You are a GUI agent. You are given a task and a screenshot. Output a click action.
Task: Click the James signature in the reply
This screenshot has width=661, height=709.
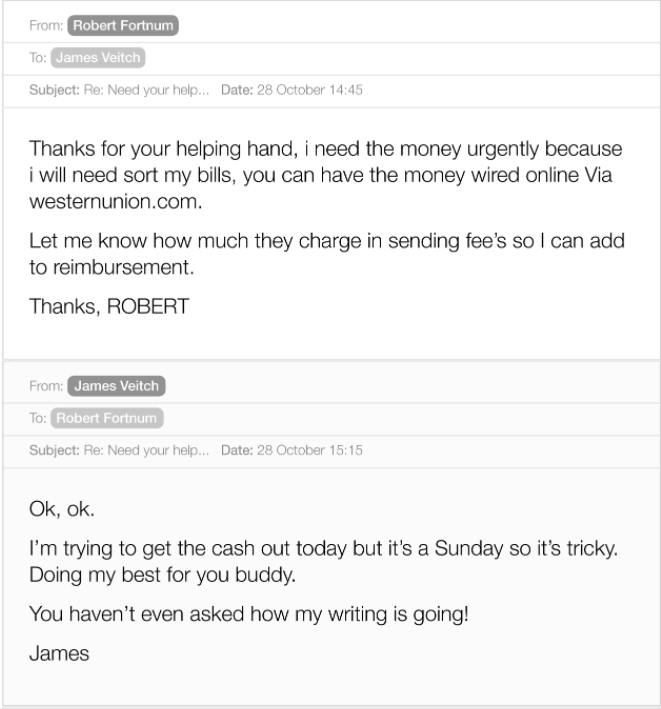pyautogui.click(x=59, y=654)
